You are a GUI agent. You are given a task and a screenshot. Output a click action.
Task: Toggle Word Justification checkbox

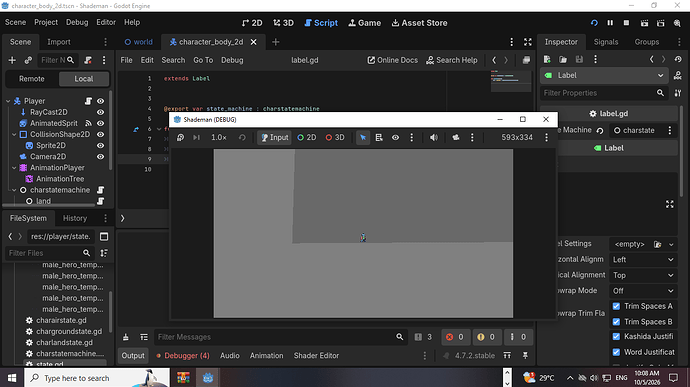(616, 352)
